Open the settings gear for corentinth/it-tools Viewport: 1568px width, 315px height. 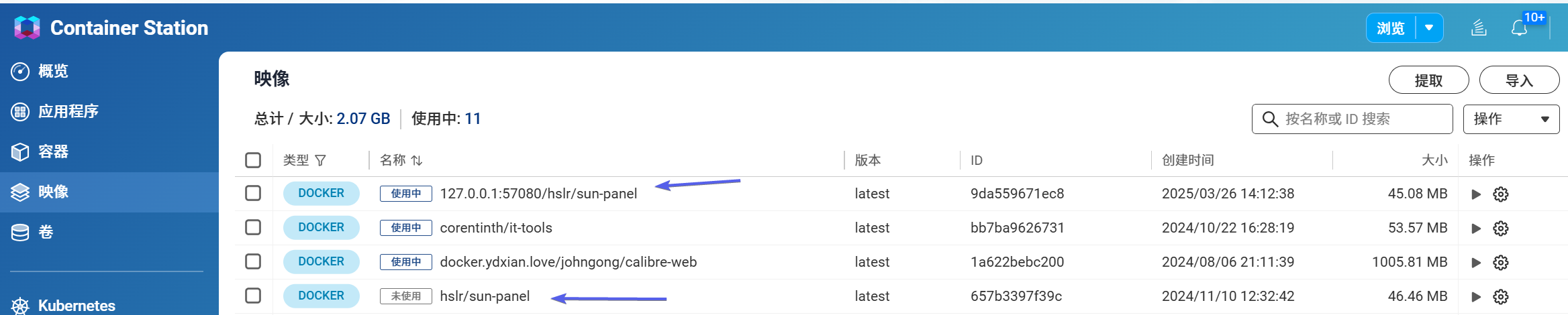(1501, 229)
